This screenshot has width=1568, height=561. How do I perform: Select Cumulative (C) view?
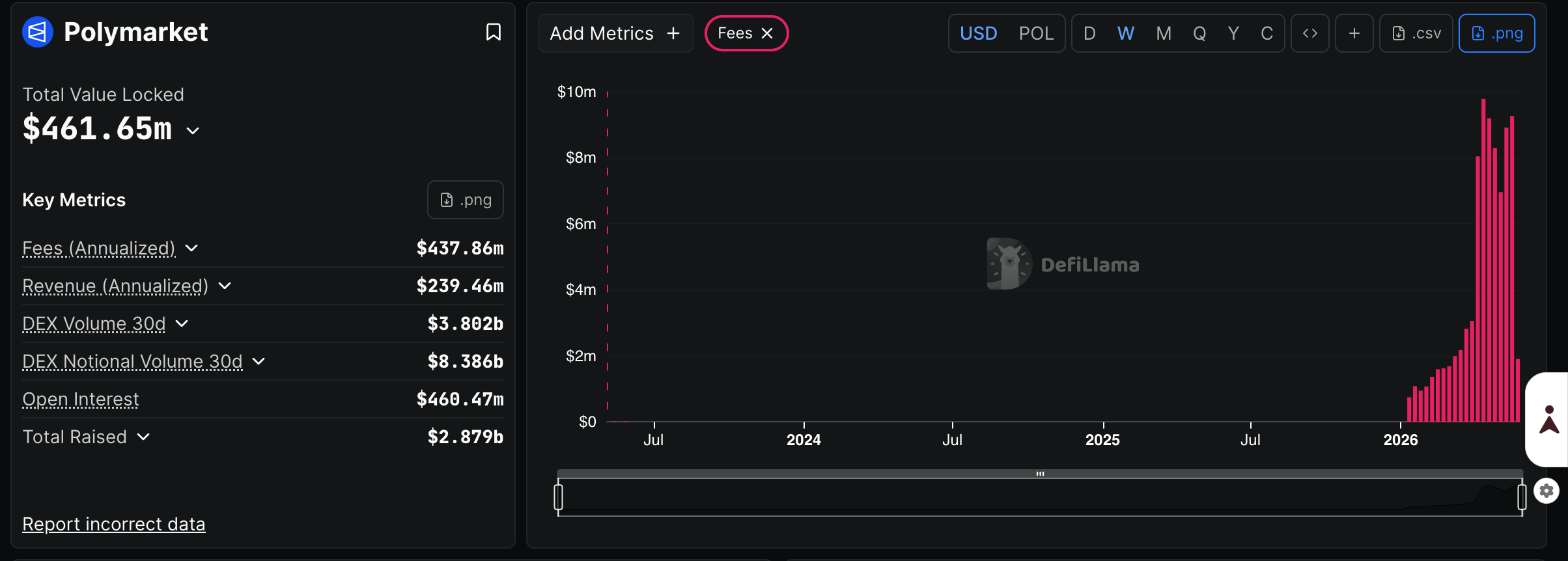[x=1267, y=33]
